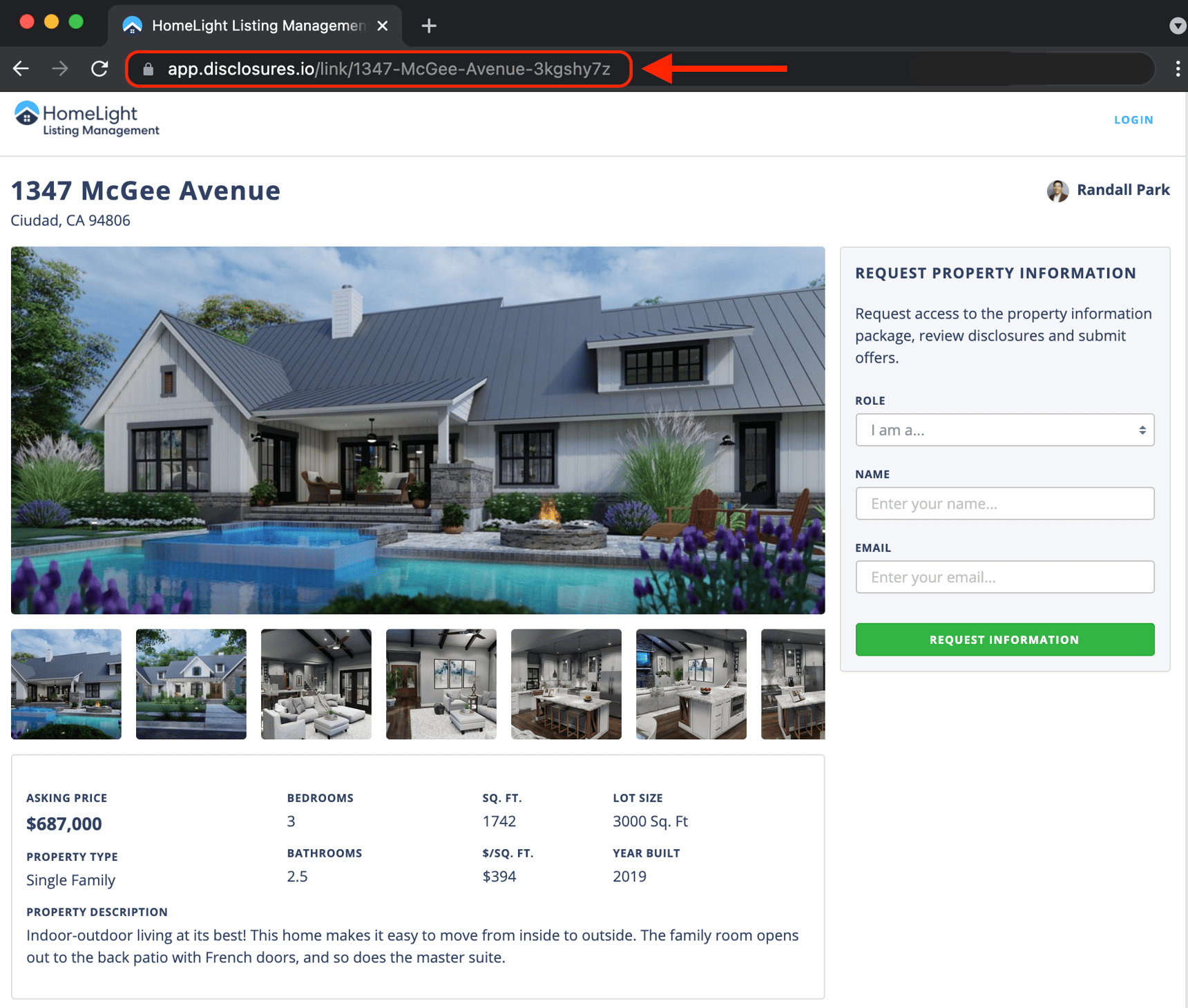Open the kitchen island photo thumbnail
The image size is (1188, 1008).
(x=566, y=684)
